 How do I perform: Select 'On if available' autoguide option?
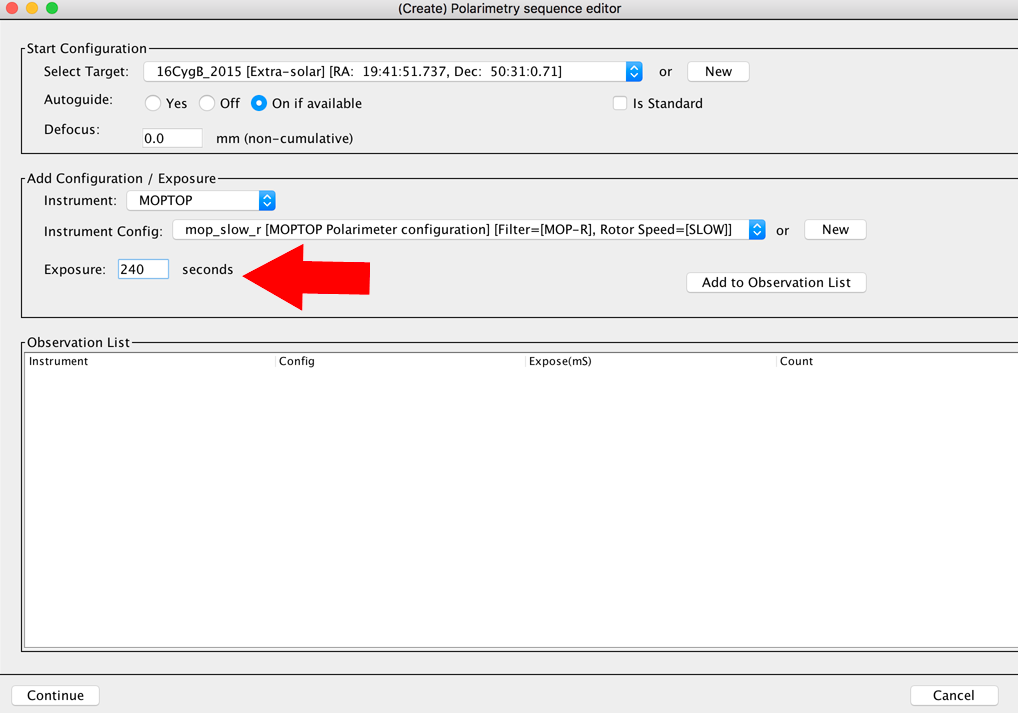point(258,103)
